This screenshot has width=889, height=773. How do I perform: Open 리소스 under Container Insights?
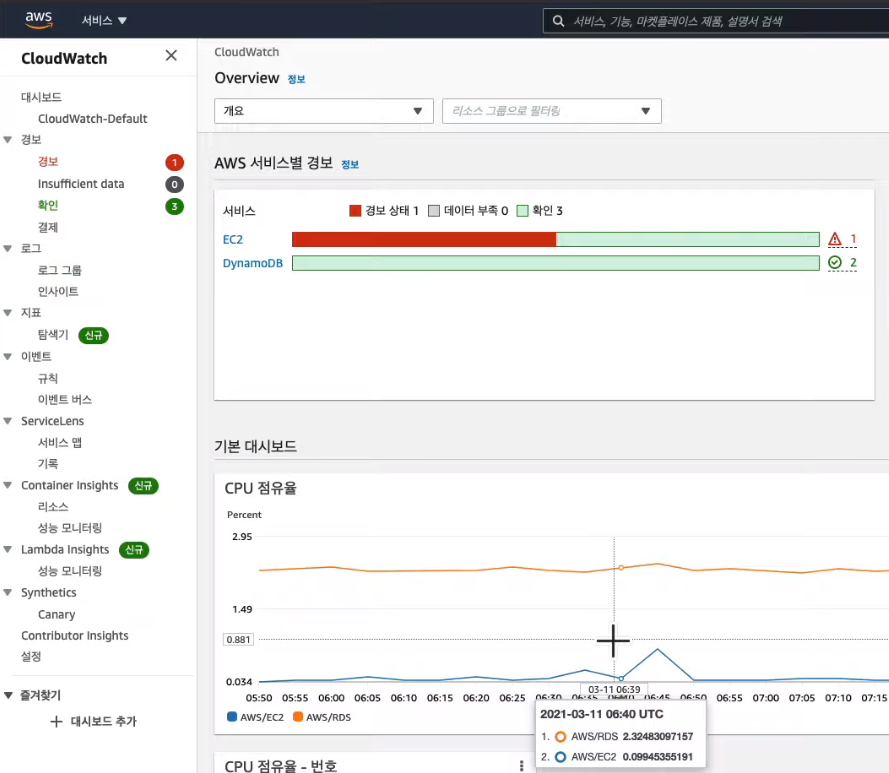(x=53, y=506)
